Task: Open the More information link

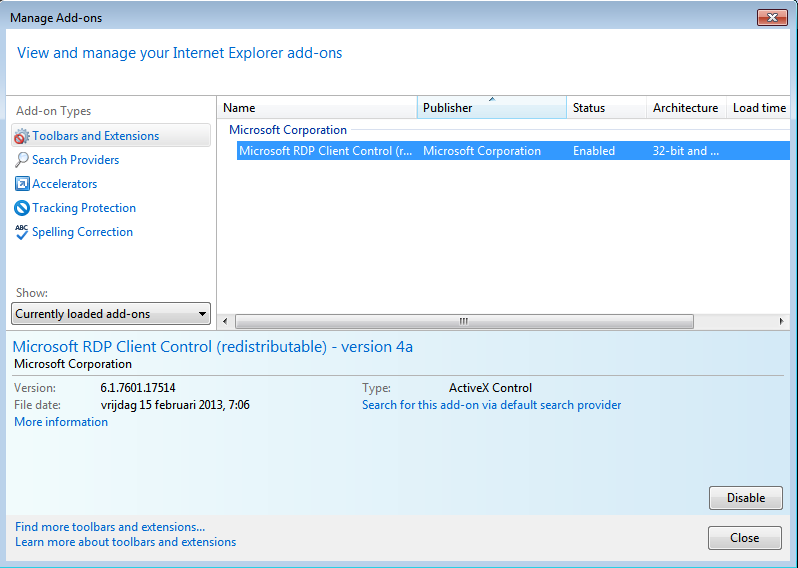Action: pyautogui.click(x=61, y=422)
